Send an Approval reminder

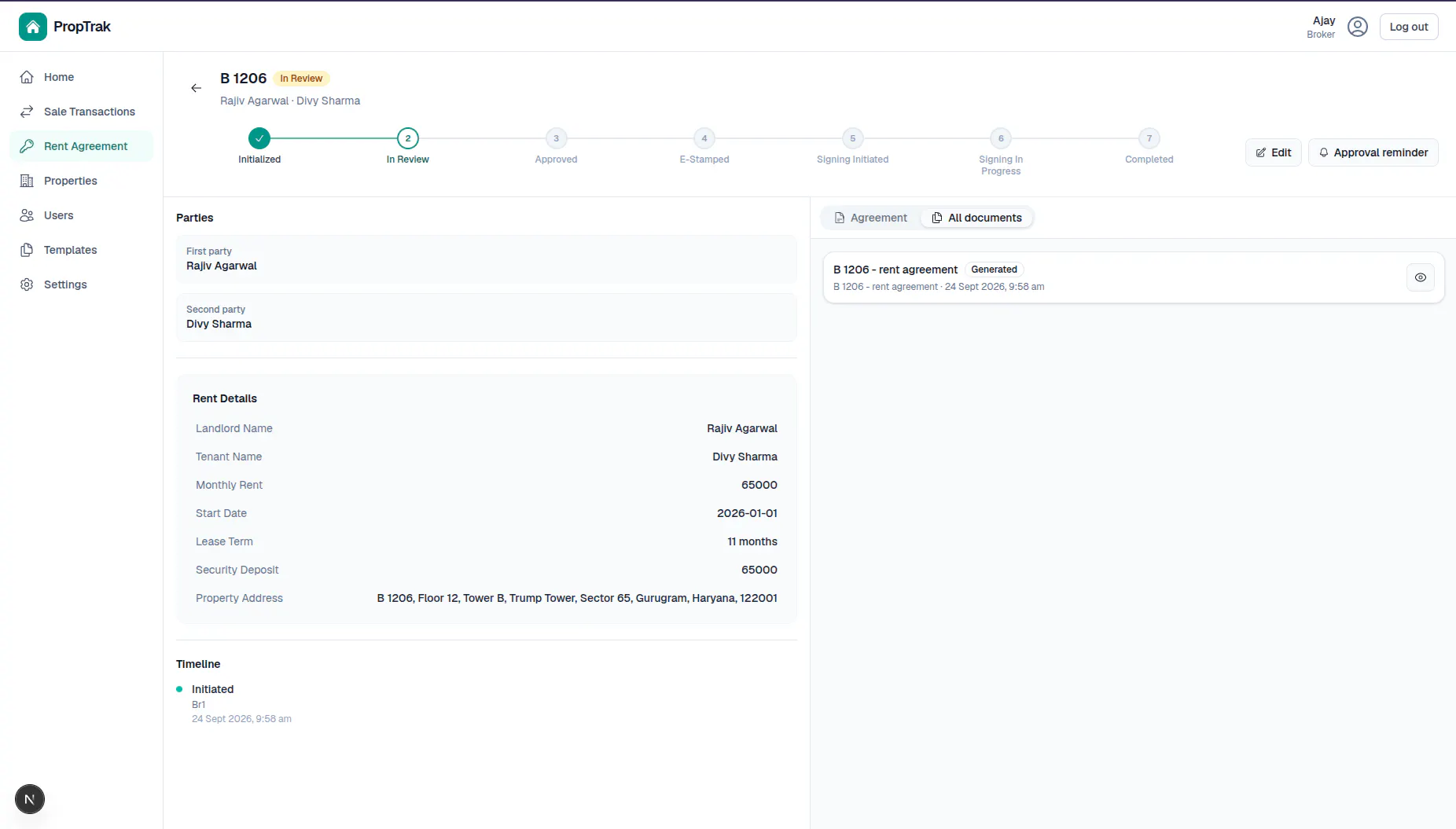pyautogui.click(x=1373, y=152)
